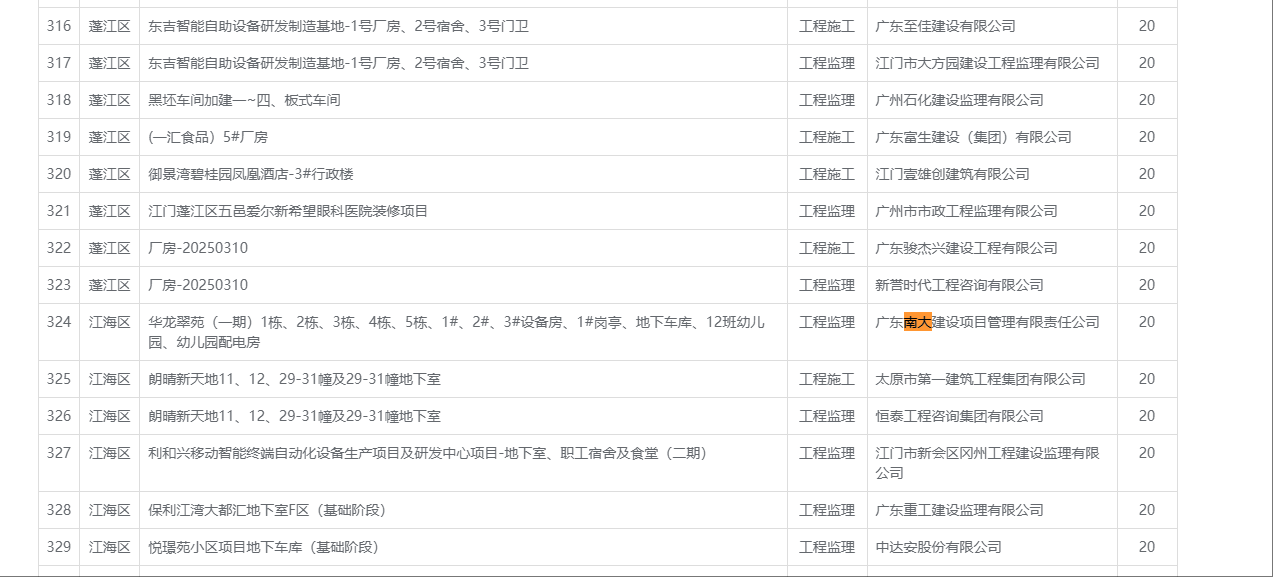Select company 新营时代工程咨询有限公司
1273x577 pixels.
(959, 285)
